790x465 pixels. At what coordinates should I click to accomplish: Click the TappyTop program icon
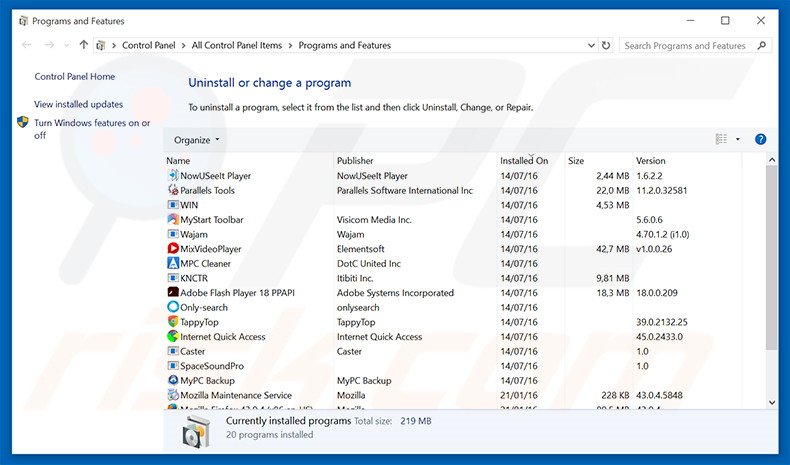tap(173, 322)
